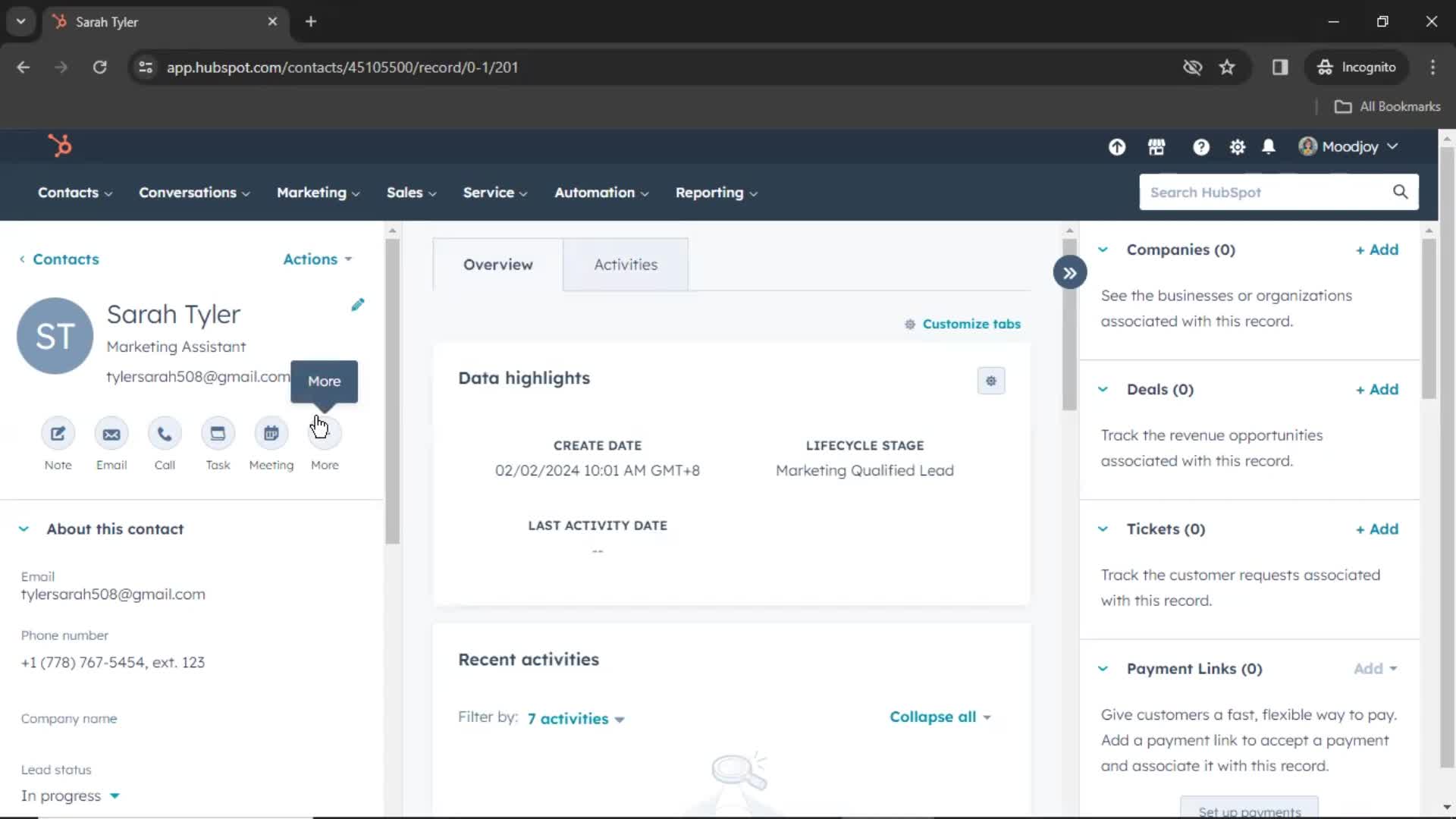The height and width of the screenshot is (819, 1456).
Task: Expand the Companies section with chevron
Action: (1103, 249)
